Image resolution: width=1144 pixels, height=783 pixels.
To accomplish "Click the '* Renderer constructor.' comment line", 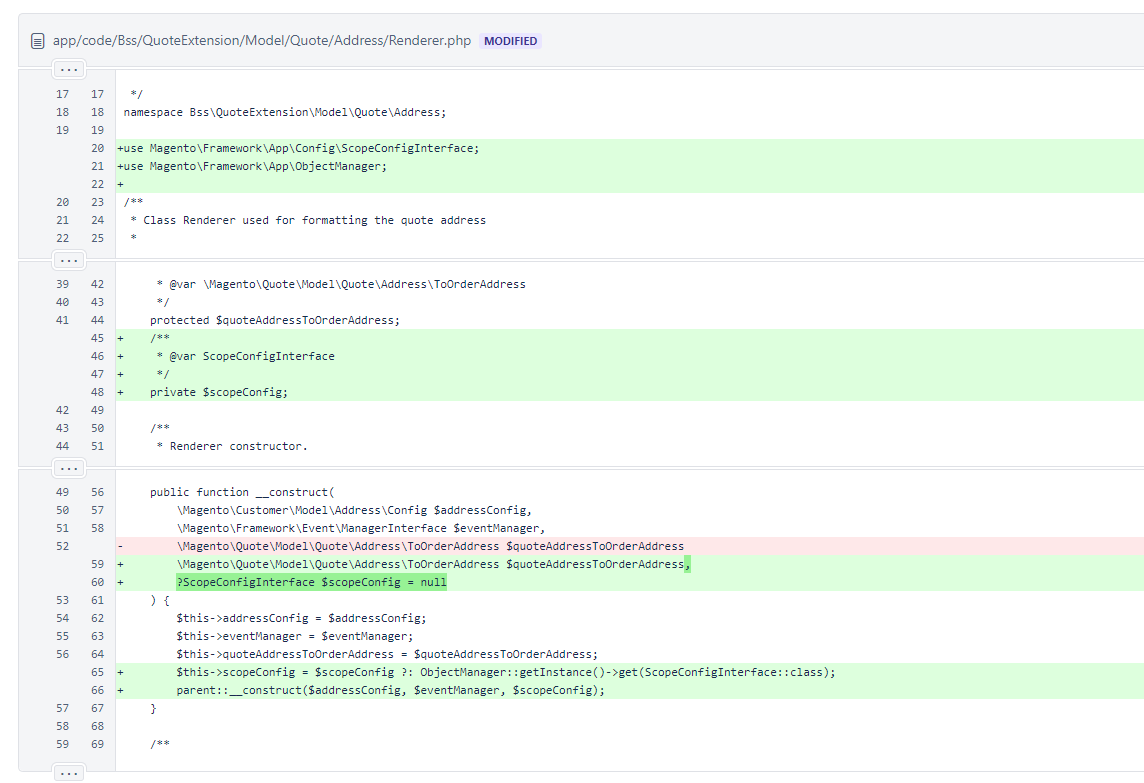I will point(232,446).
